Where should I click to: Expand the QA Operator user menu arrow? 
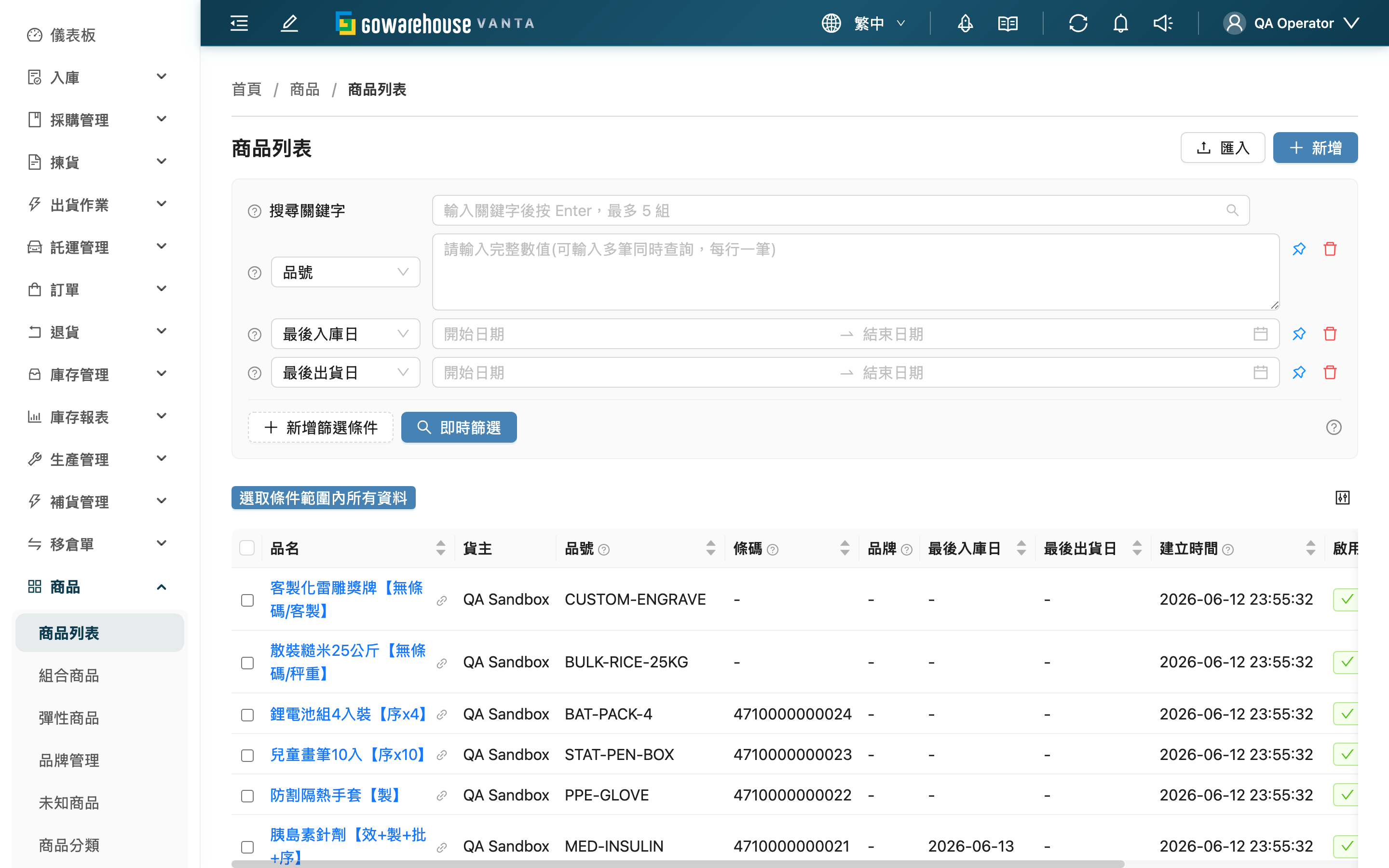pyautogui.click(x=1351, y=23)
